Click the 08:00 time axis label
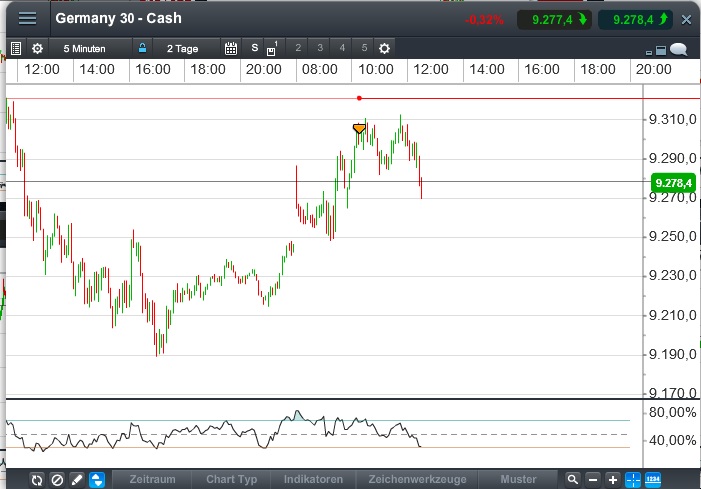The image size is (701, 489). click(320, 69)
